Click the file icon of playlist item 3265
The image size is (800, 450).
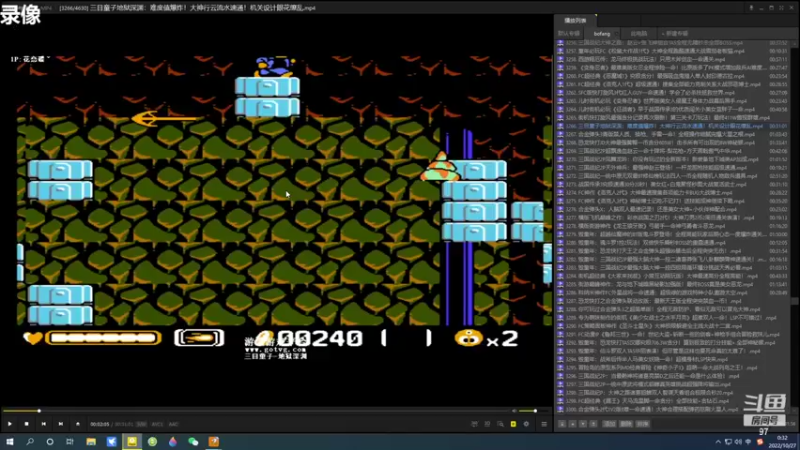tap(560, 117)
